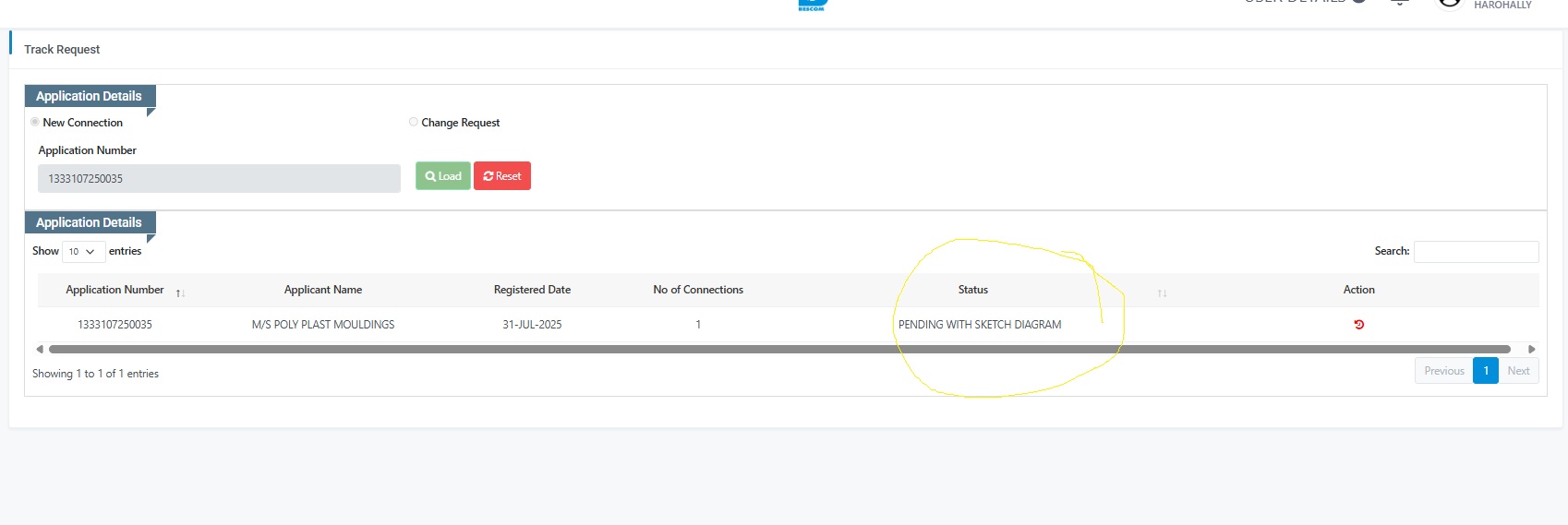Click the red refresh icon in Action column
Image resolution: width=1568 pixels, height=525 pixels.
point(1358,325)
